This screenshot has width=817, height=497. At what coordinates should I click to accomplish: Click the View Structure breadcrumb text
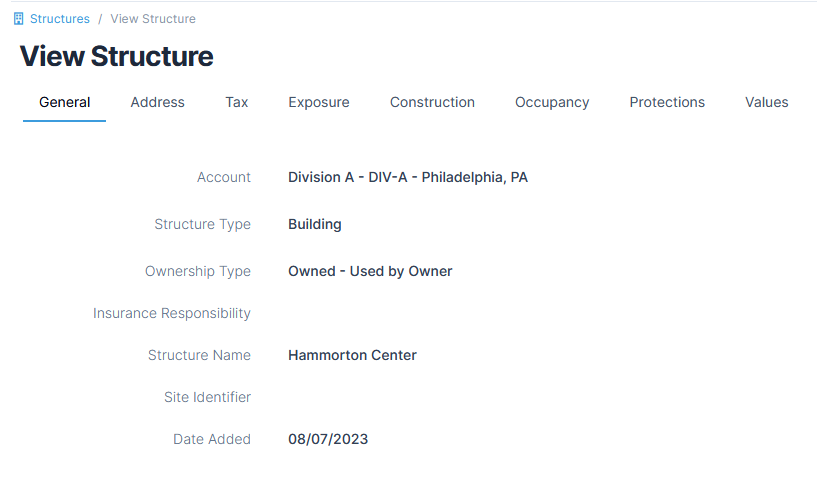pos(153,19)
